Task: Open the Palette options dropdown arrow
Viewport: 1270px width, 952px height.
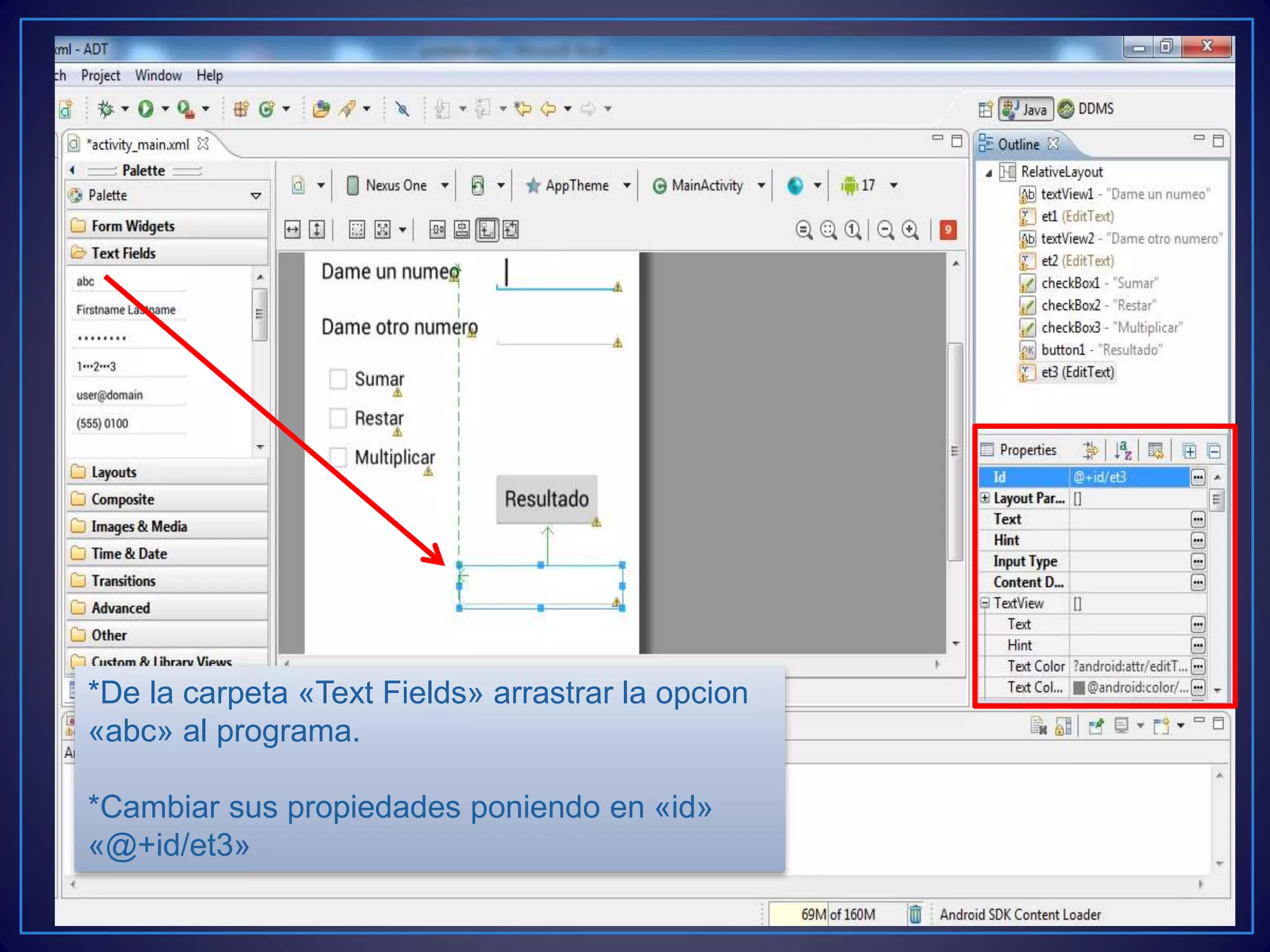Action: [255, 196]
